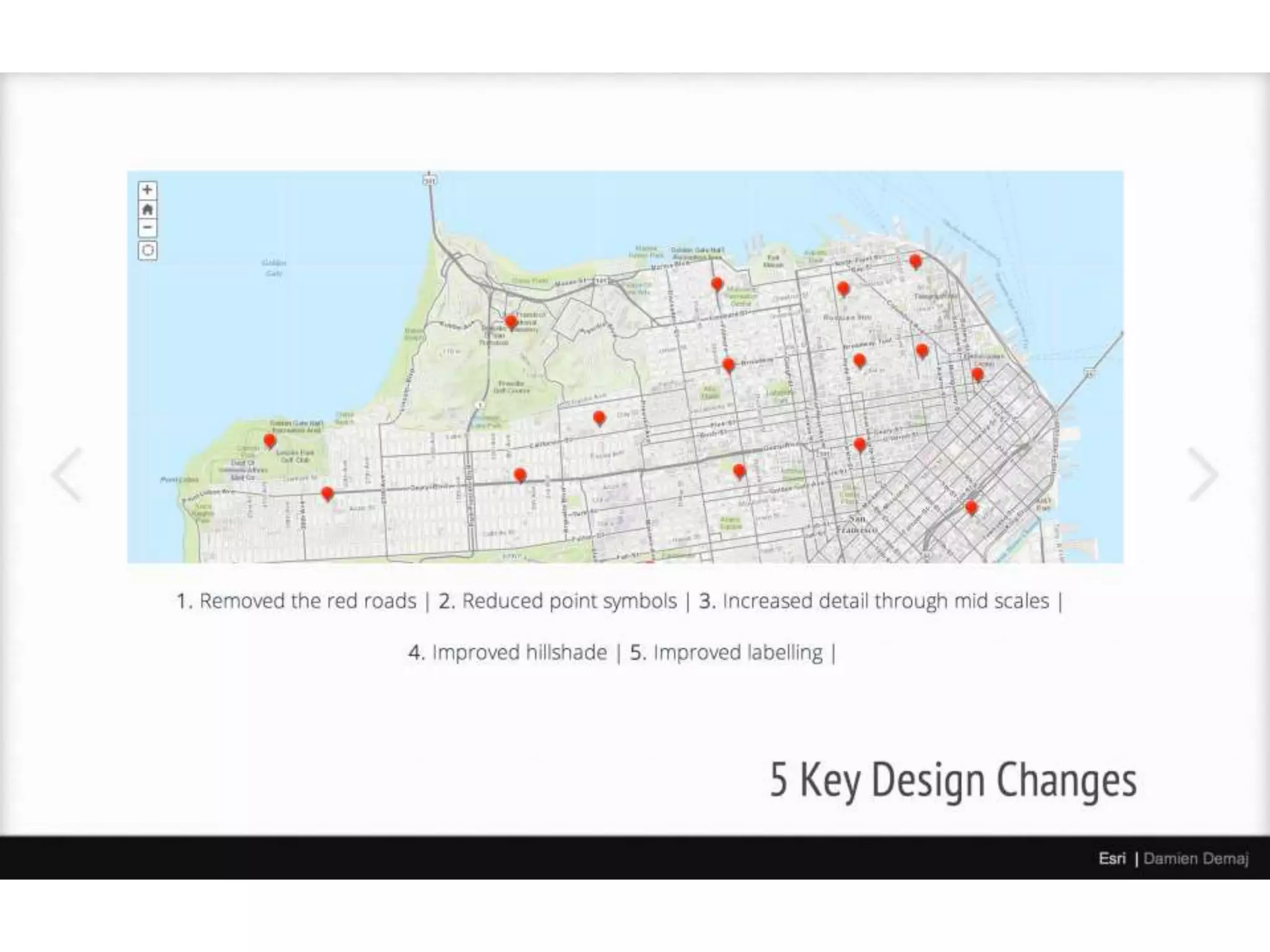Image resolution: width=1270 pixels, height=952 pixels.
Task: Click '5. Improved labelling' caption text
Action: (726, 653)
